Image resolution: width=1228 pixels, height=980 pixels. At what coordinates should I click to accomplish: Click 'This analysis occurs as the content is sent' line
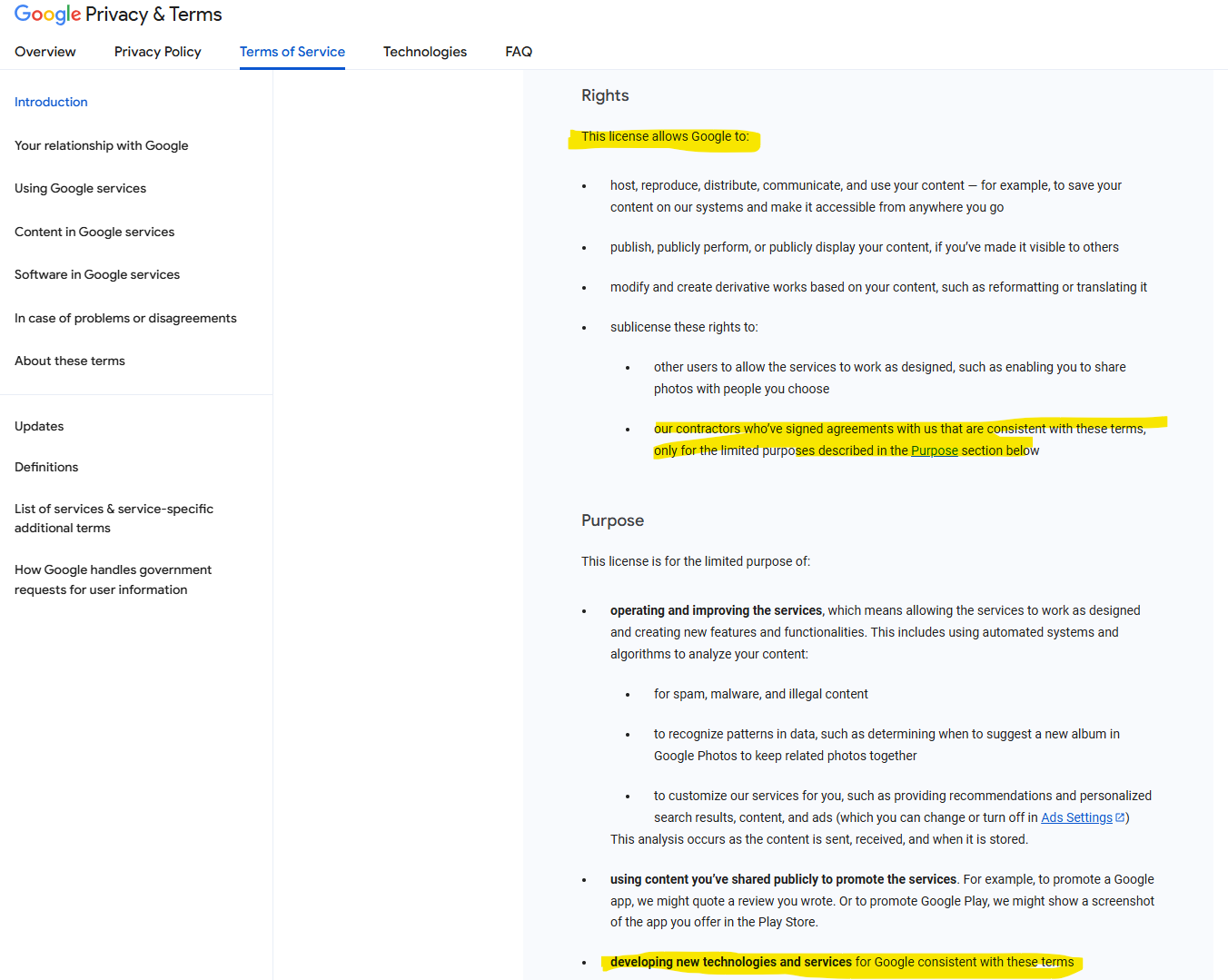point(819,839)
